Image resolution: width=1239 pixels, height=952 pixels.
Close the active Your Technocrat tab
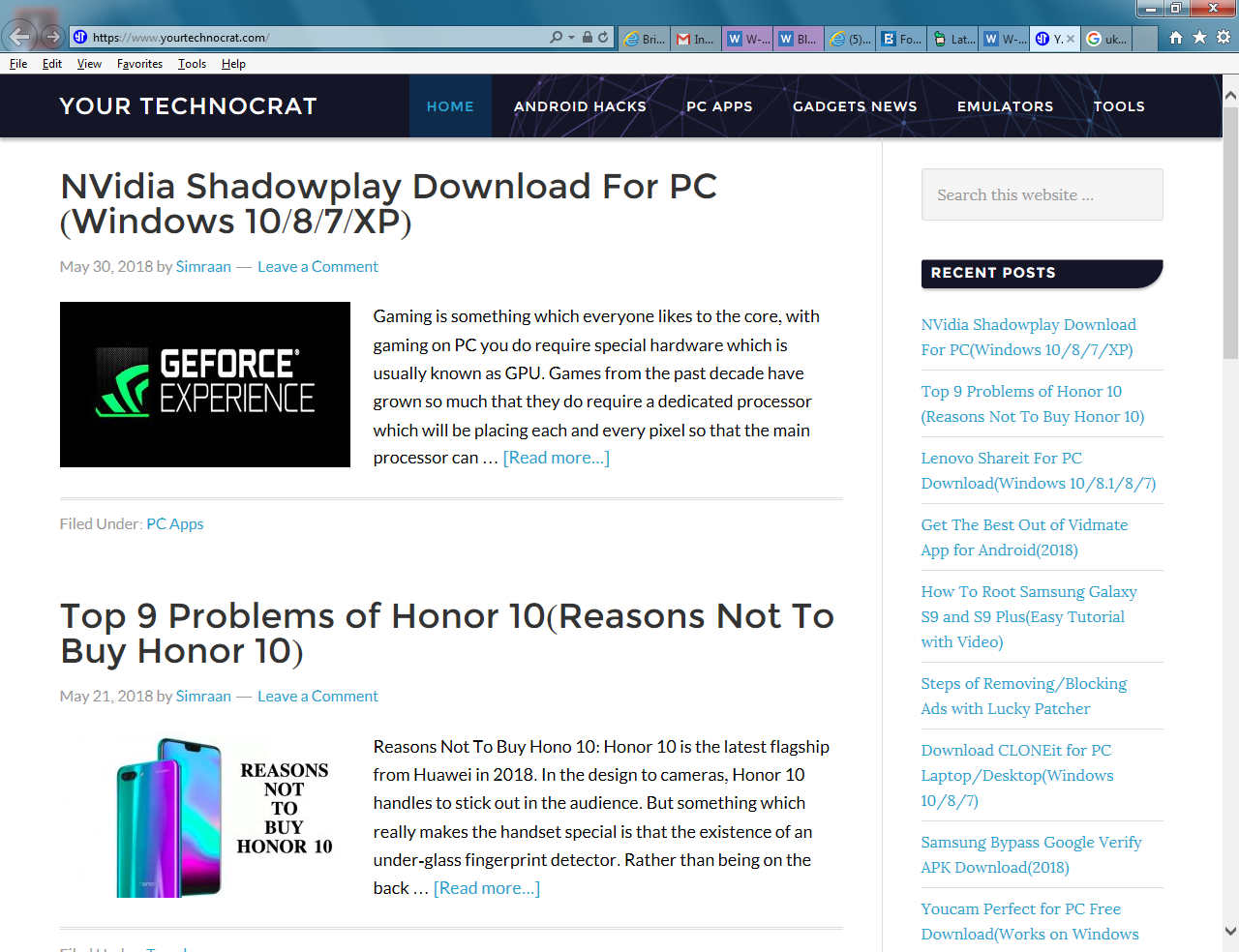point(1071,39)
